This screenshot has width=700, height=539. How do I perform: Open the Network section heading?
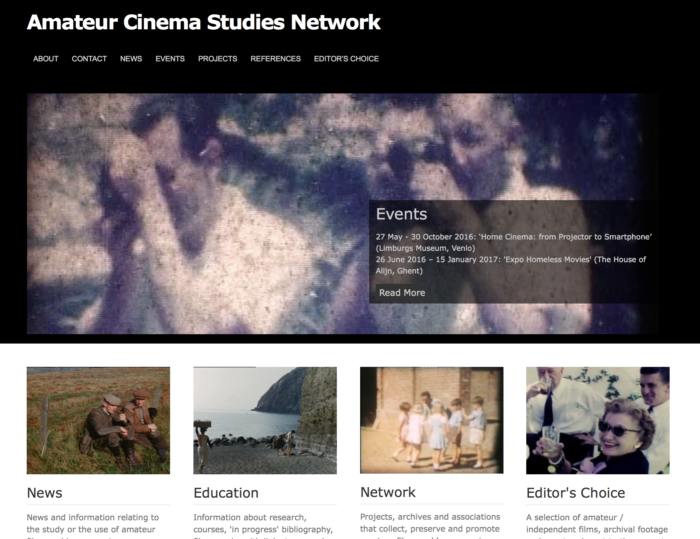388,492
